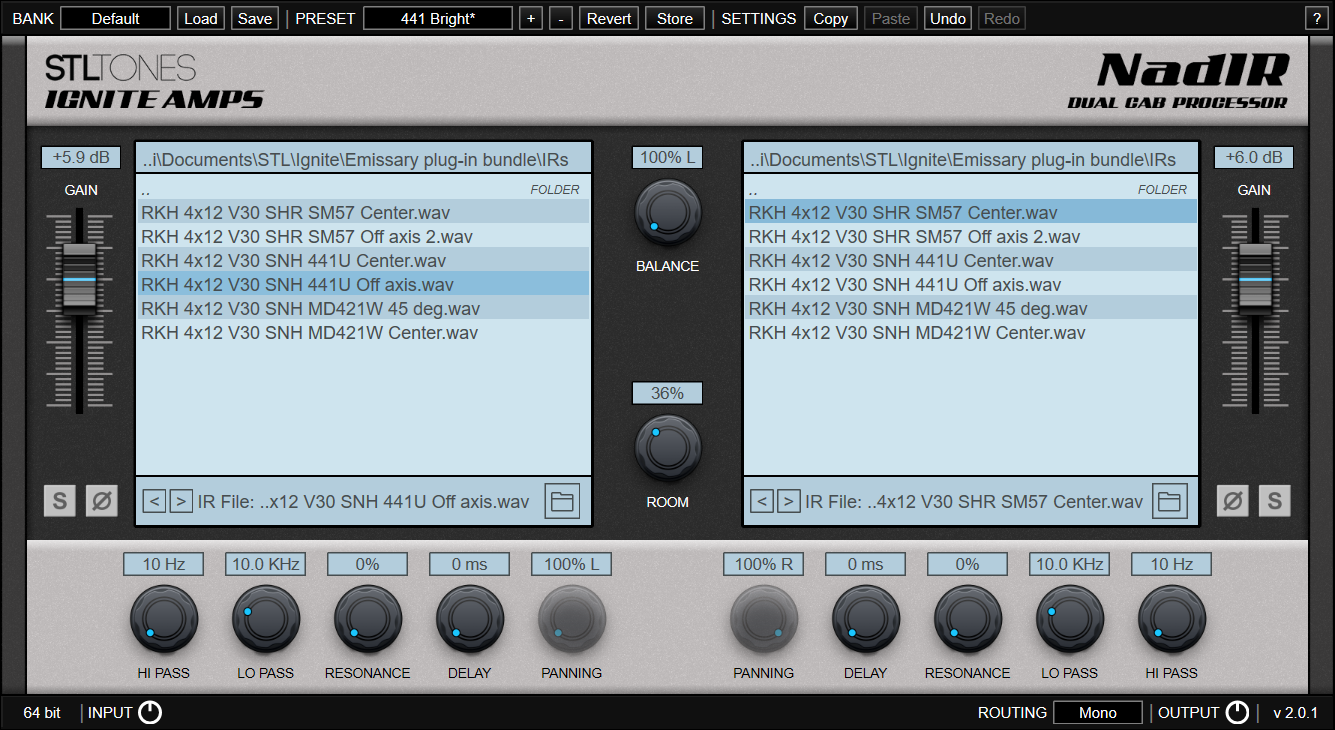
Task: Select 441U Center.wav in left list
Action: click(363, 261)
